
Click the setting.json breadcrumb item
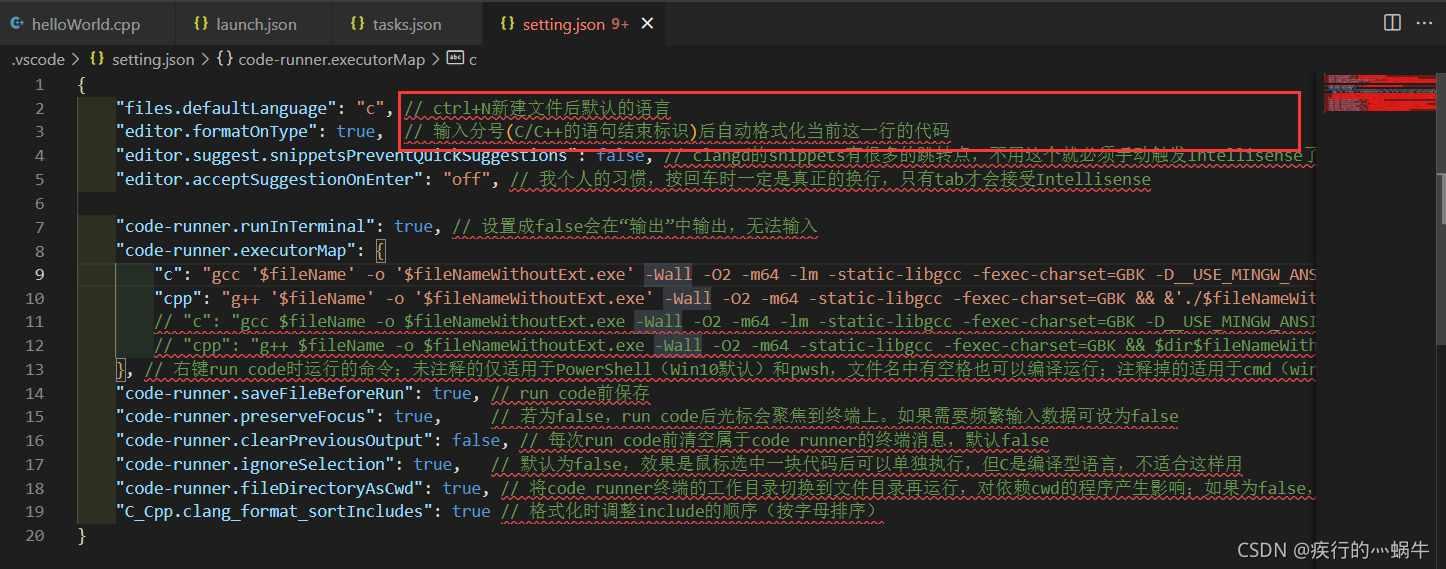coord(142,60)
